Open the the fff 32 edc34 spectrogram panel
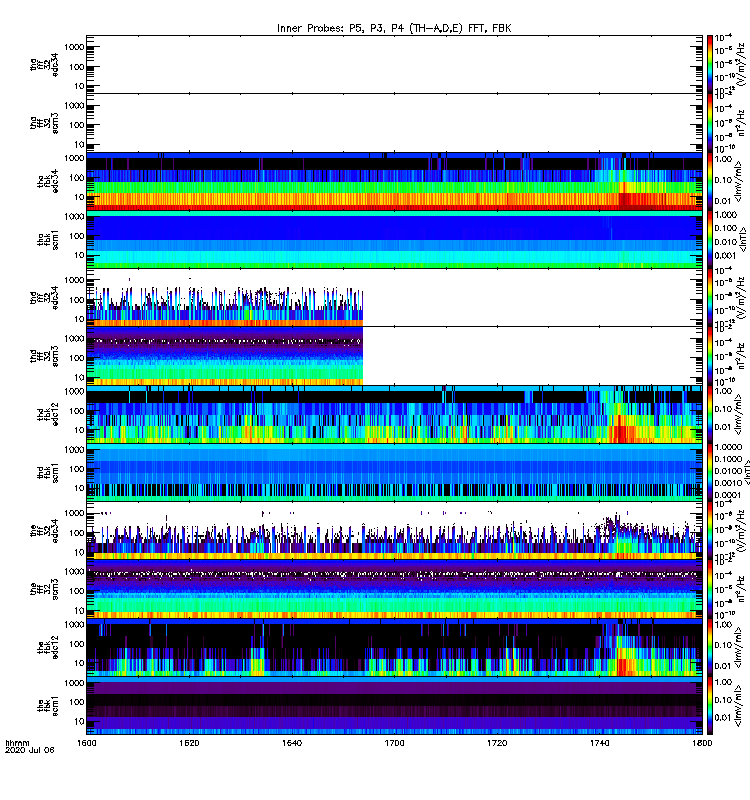750x800 pixels. click(x=394, y=531)
